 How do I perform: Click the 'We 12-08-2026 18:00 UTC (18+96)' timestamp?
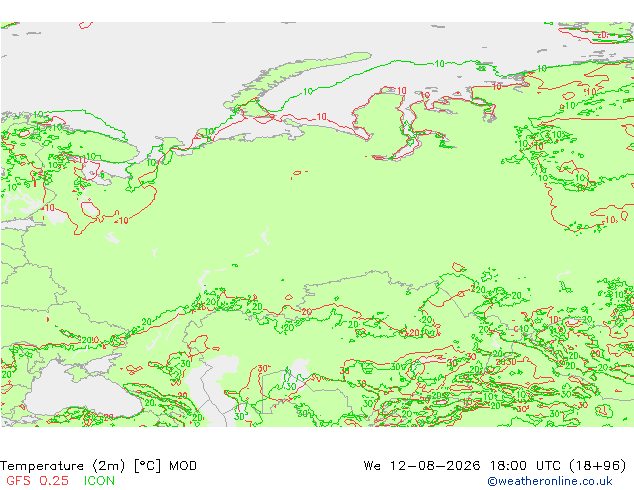tap(495, 466)
